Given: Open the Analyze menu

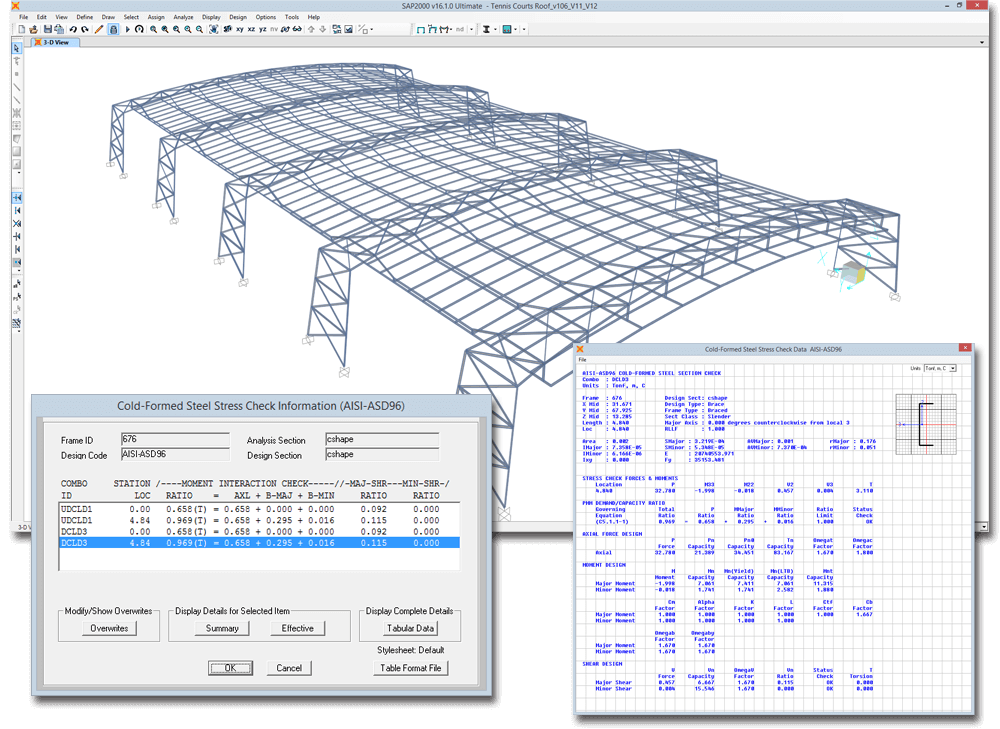Looking at the screenshot, I should pyautogui.click(x=184, y=17).
